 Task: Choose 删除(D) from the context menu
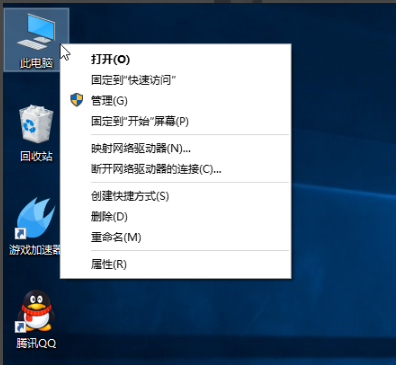(x=175, y=217)
